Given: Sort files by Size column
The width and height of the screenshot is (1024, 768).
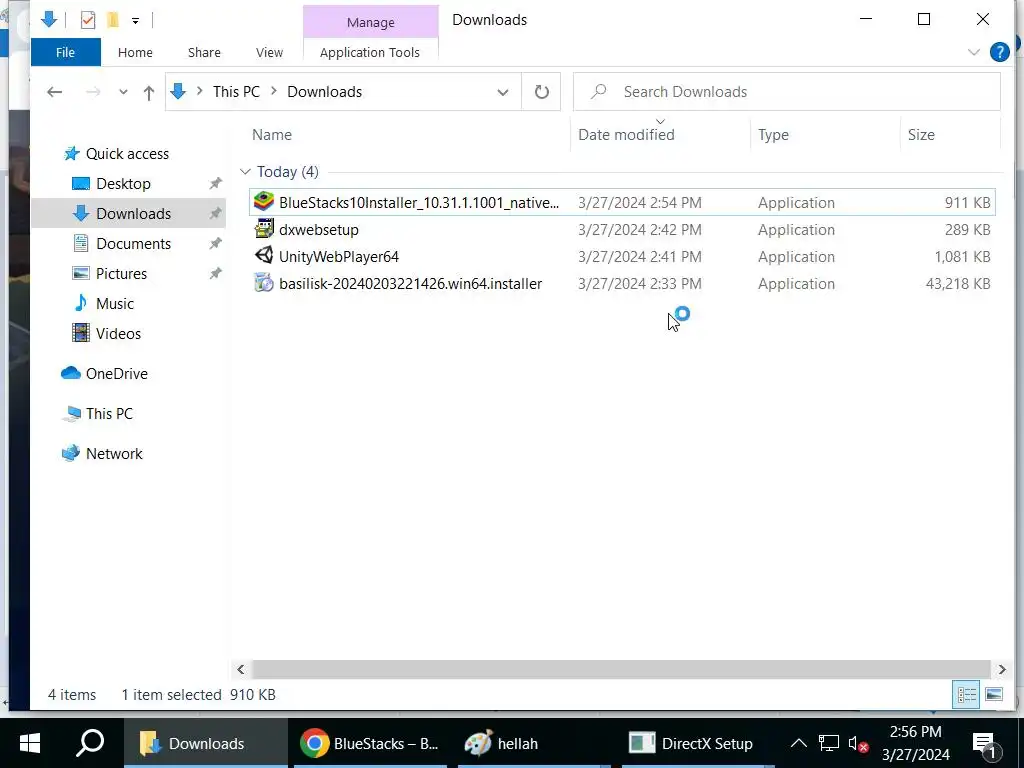Looking at the screenshot, I should click(x=921, y=135).
